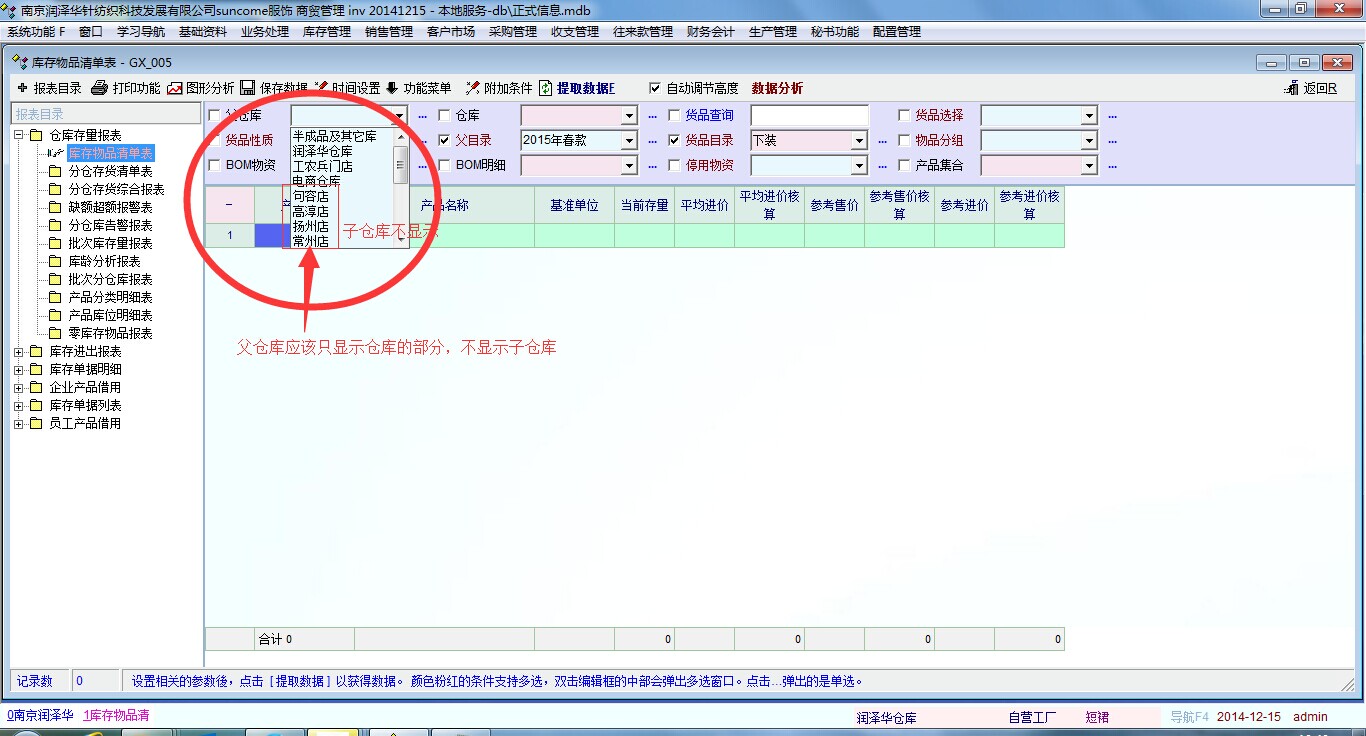Click the 打印功能 printer icon

(99, 88)
